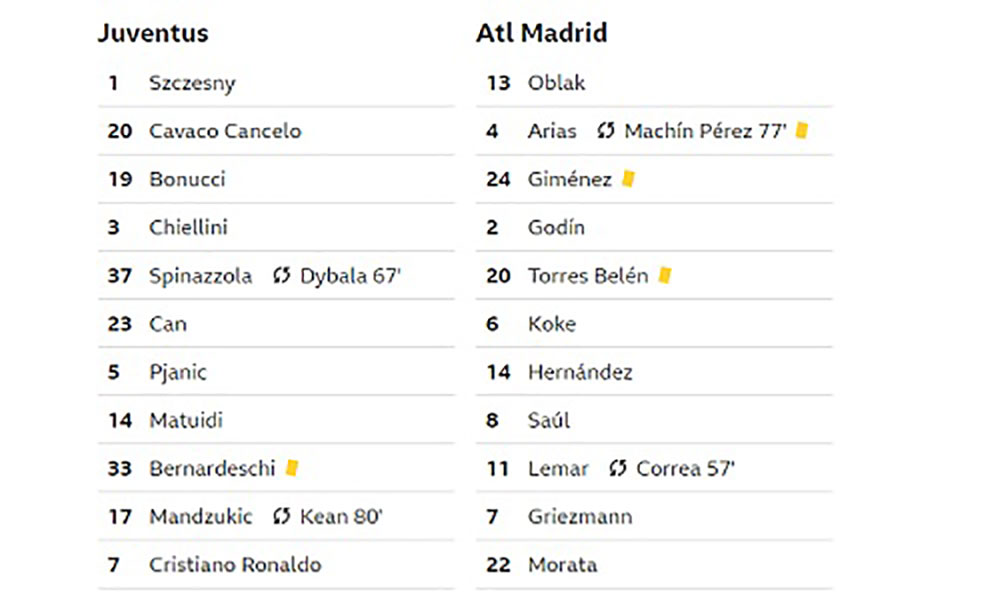This screenshot has width=1000, height=602.
Task: Select substitute Kean 80'
Action: point(341,517)
